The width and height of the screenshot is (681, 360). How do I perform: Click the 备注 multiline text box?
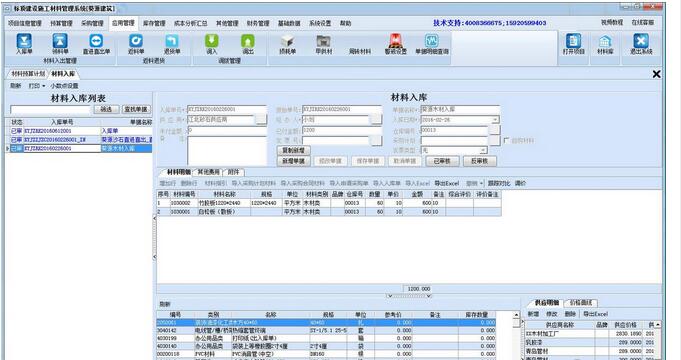click(x=227, y=151)
